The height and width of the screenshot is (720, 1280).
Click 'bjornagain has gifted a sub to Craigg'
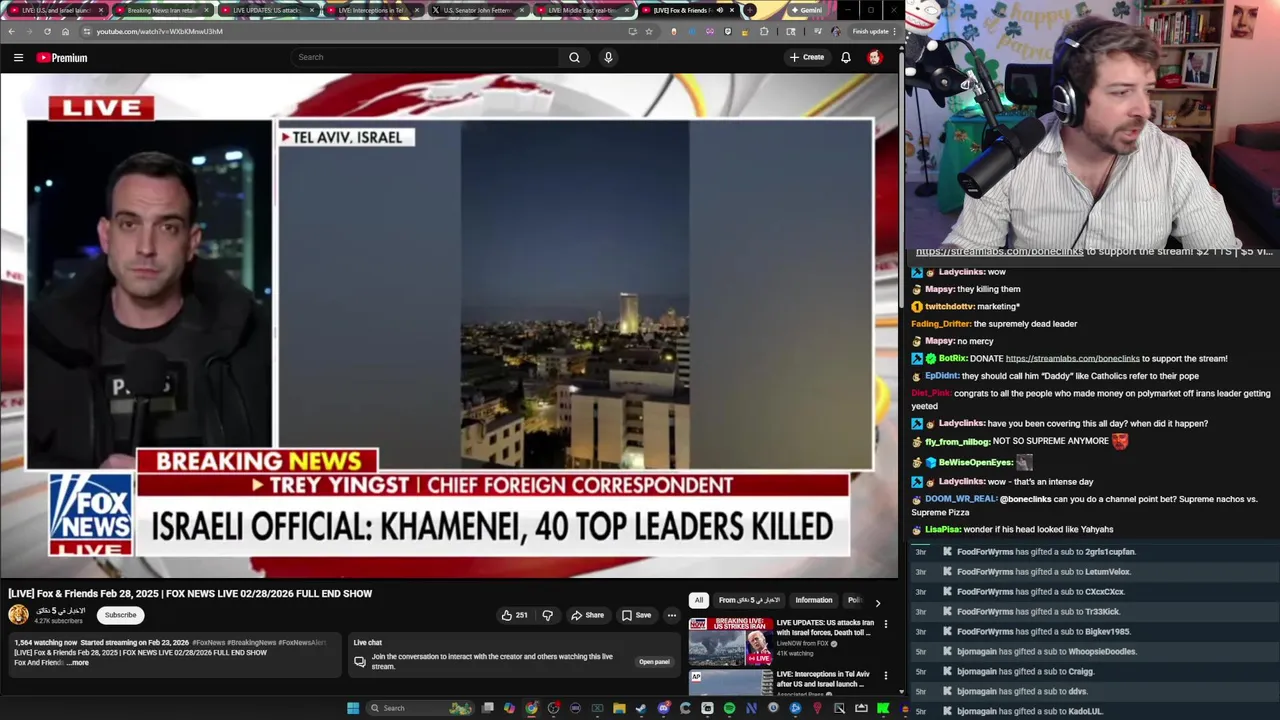[x=1025, y=672]
